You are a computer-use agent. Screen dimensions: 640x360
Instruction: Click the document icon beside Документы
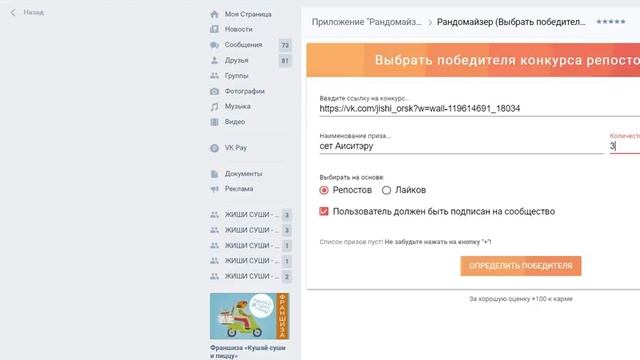point(214,174)
